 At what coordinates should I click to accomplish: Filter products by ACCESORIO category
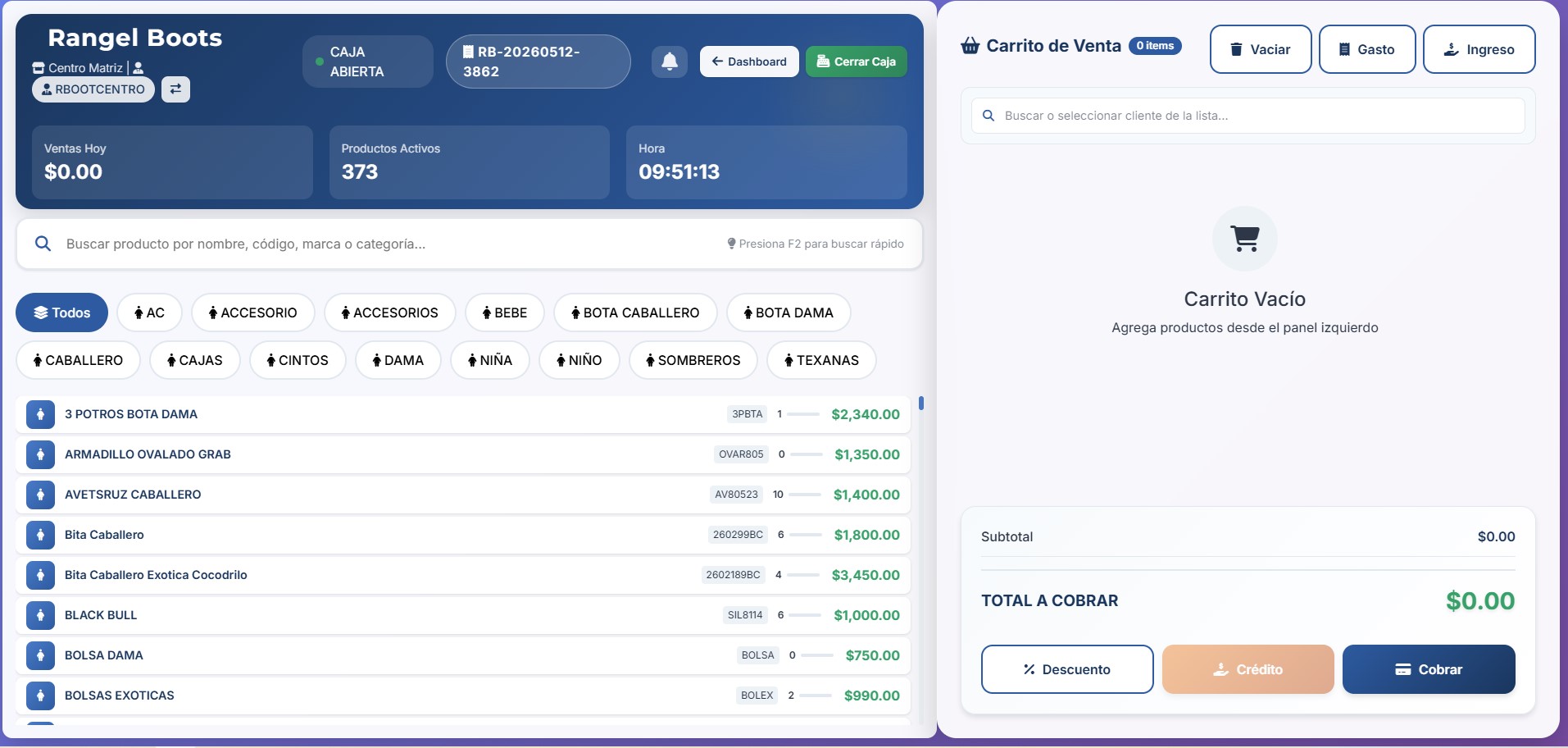[x=252, y=312]
